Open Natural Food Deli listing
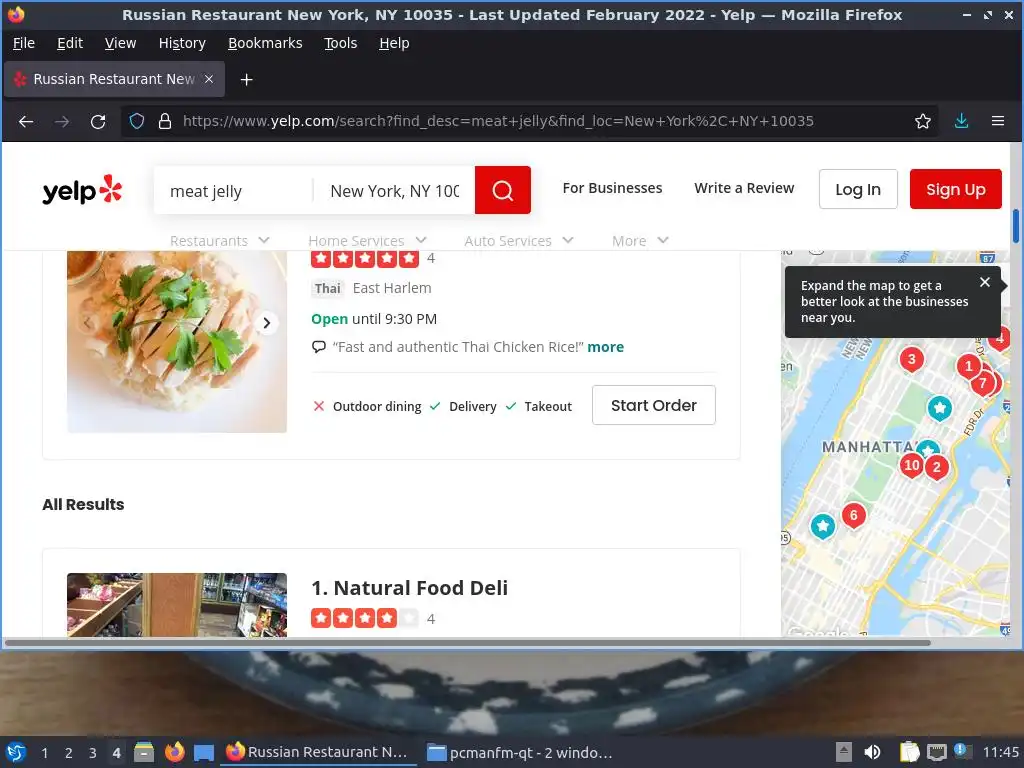This screenshot has width=1024, height=768. coord(421,588)
